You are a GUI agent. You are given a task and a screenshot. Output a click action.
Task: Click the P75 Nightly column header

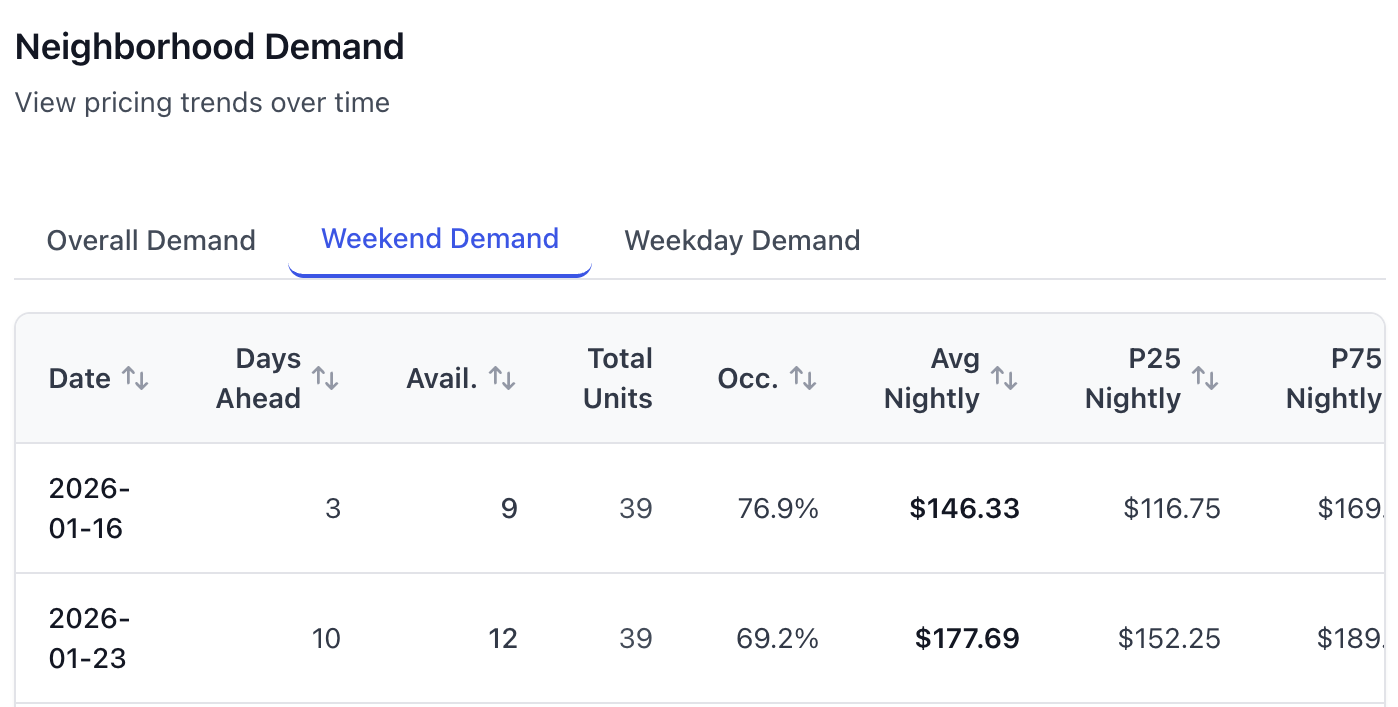pos(1334,378)
